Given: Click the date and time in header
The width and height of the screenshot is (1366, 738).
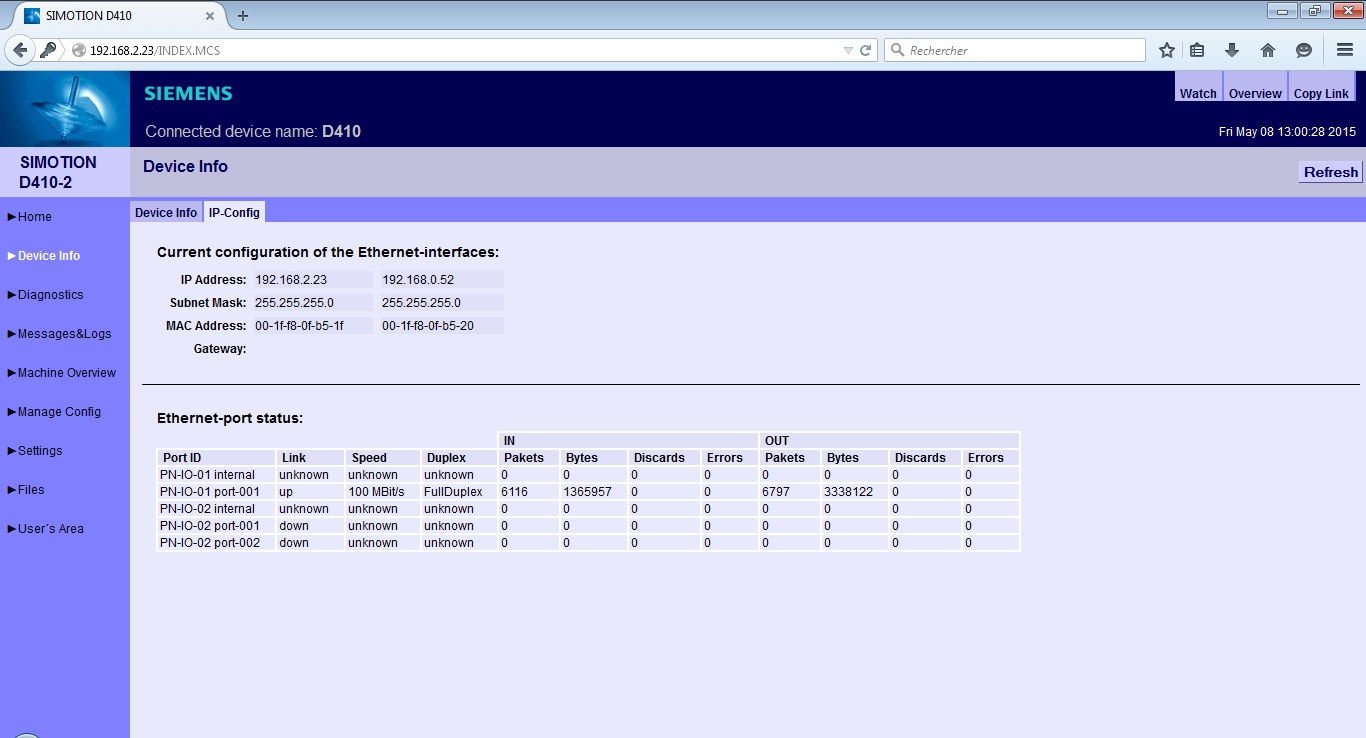Looking at the screenshot, I should [x=1287, y=132].
